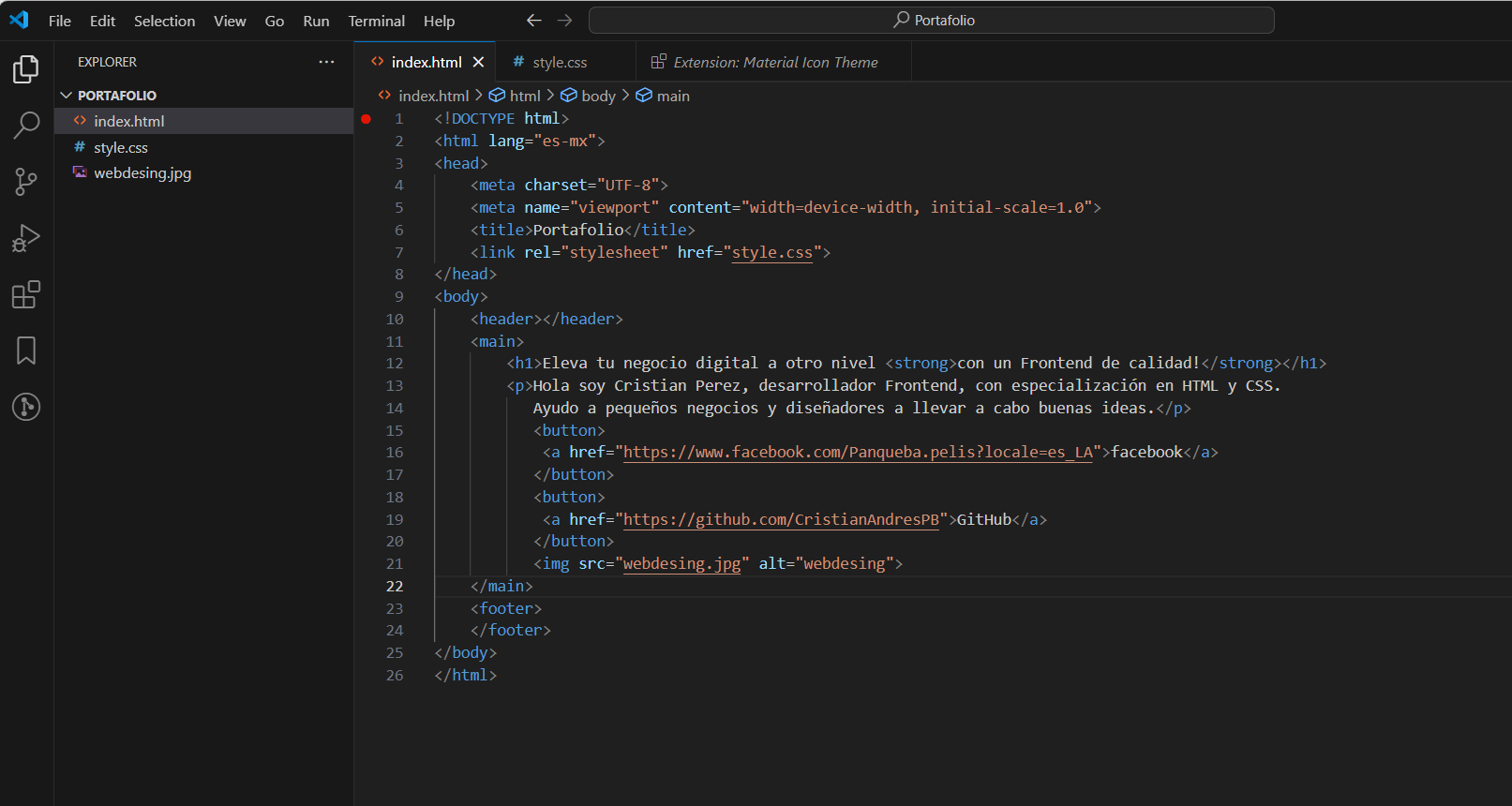This screenshot has width=1512, height=806.
Task: Open the Run and Debug view icon
Action: coord(26,238)
